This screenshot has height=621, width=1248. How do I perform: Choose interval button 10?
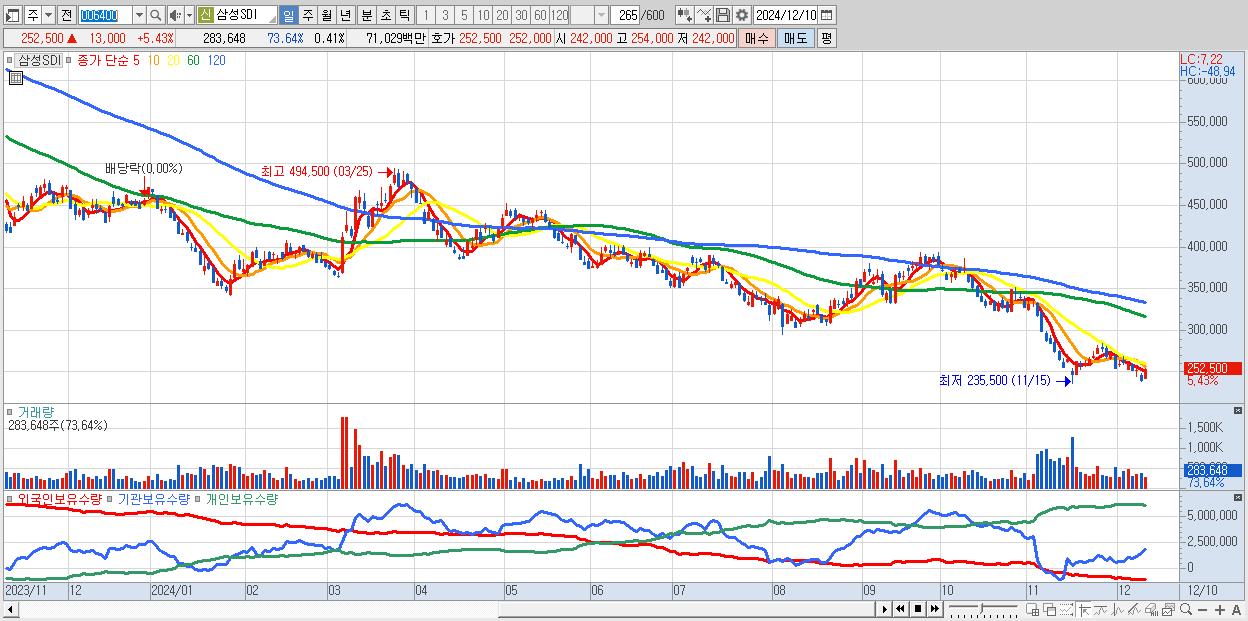pos(483,15)
